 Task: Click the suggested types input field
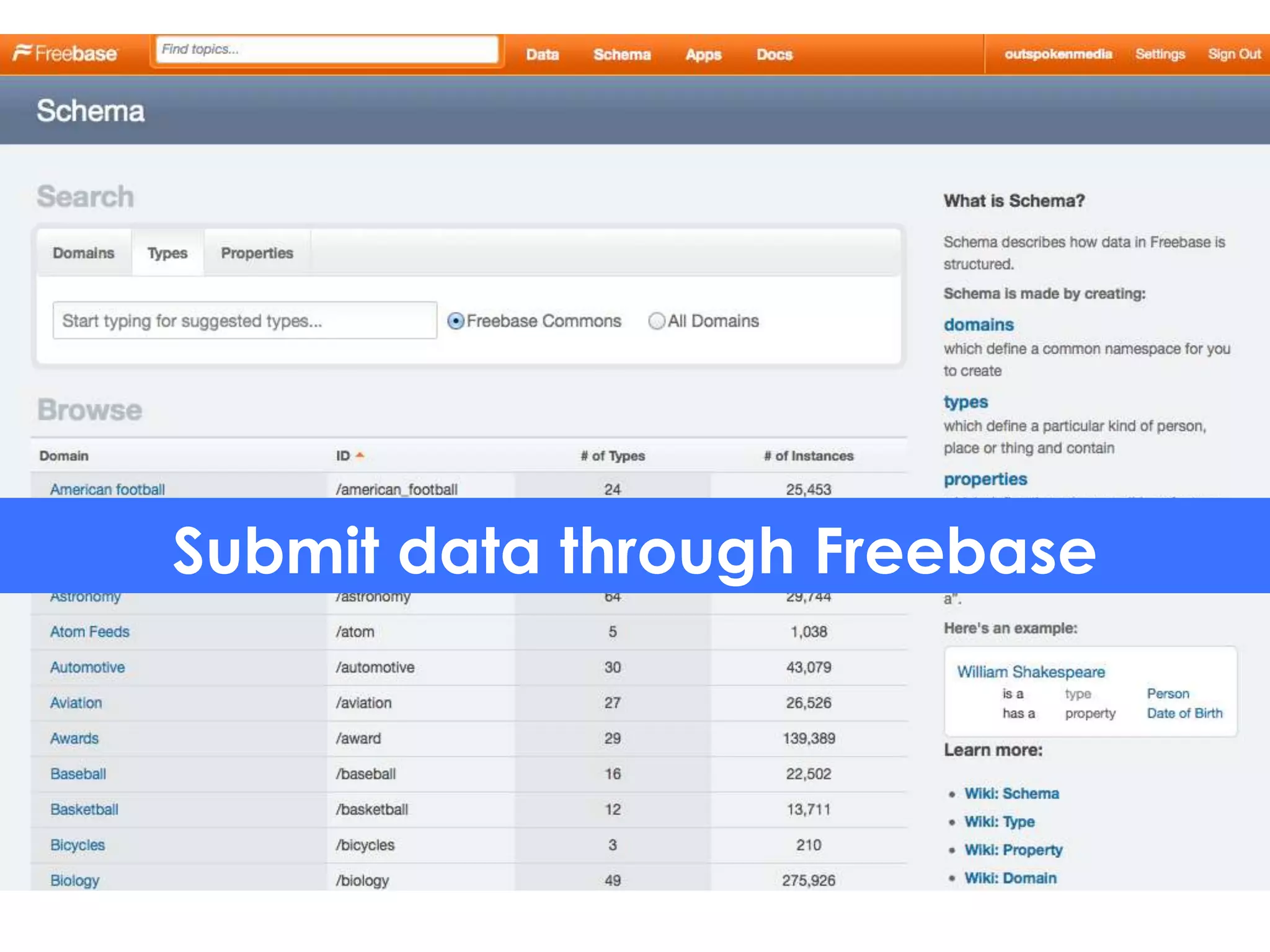click(245, 320)
